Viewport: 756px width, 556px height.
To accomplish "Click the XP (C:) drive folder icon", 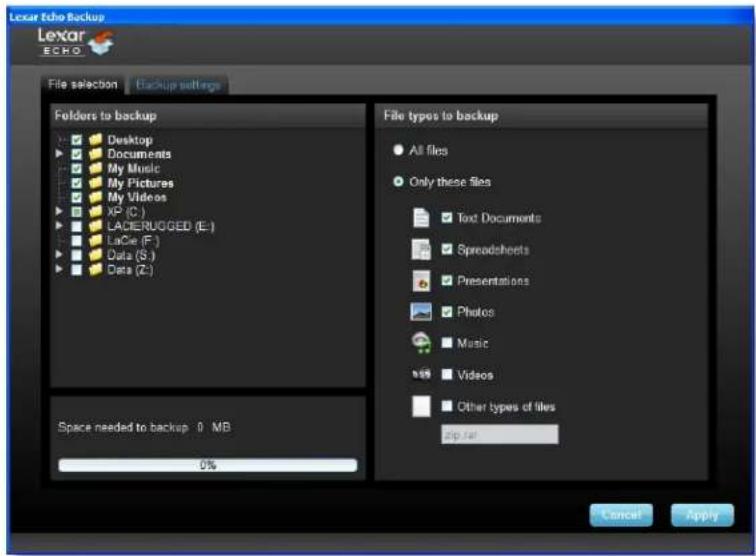I will tap(95, 211).
